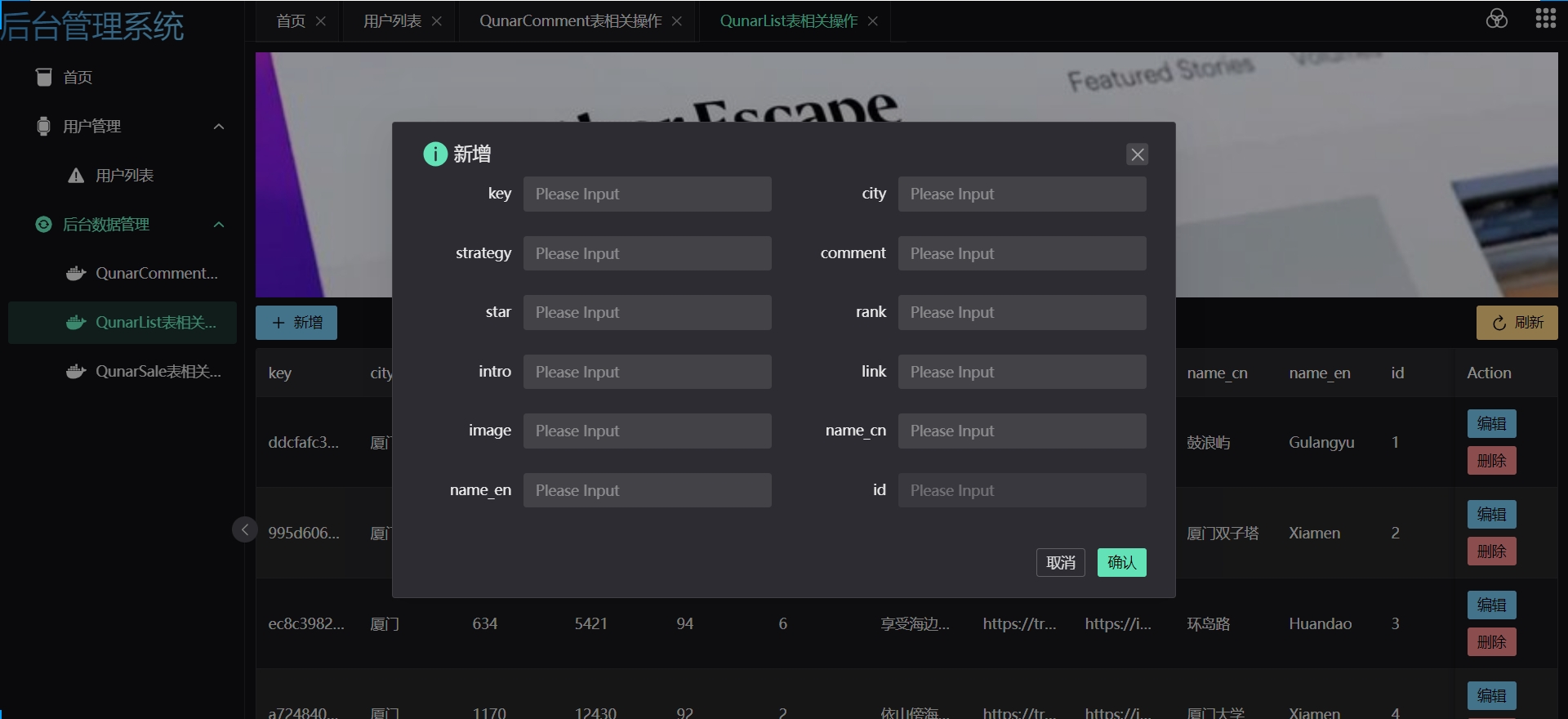The height and width of the screenshot is (719, 1568).
Task: Click the key column header
Action: click(x=280, y=373)
